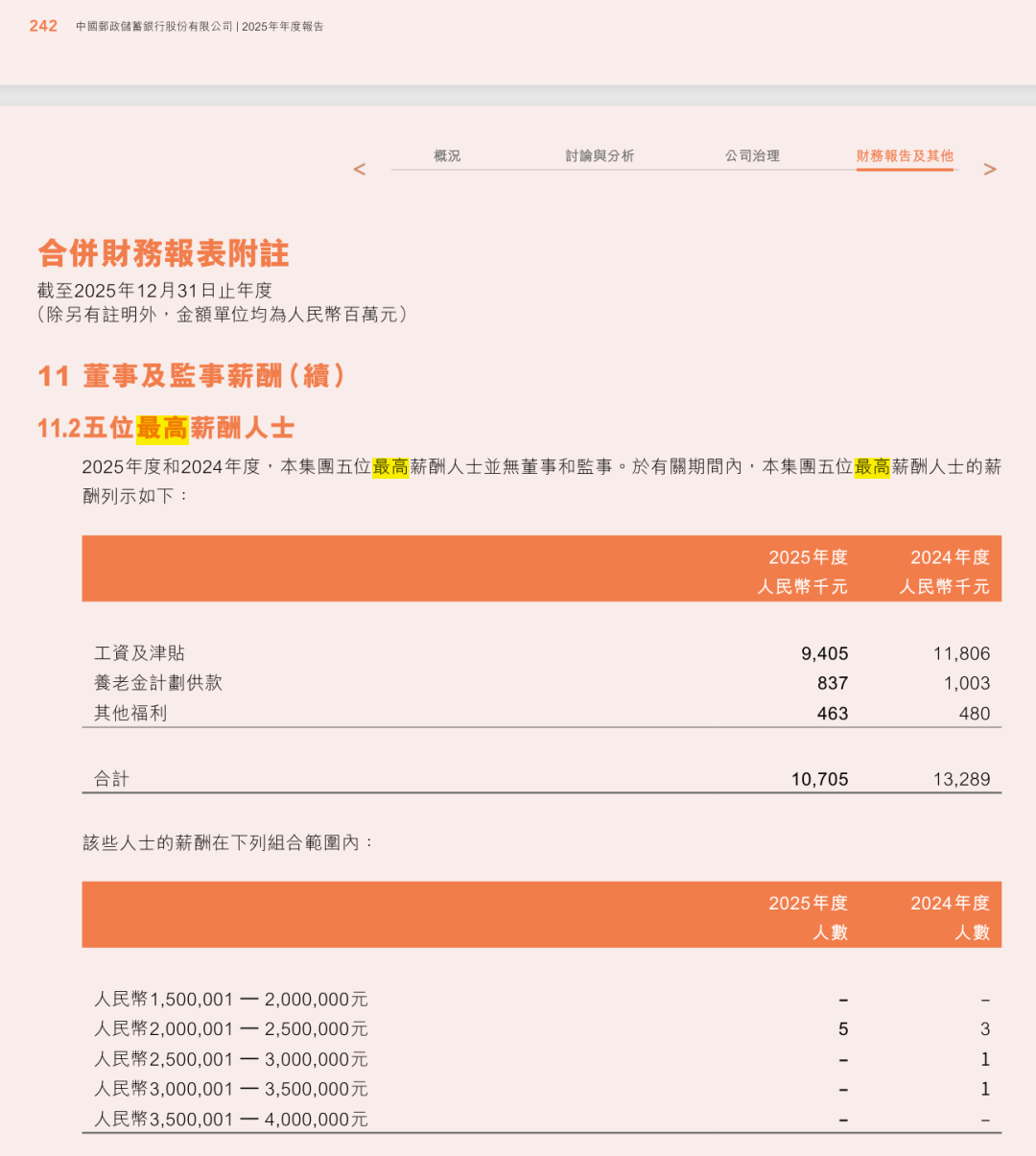1036x1156 pixels.
Task: Click the highlighted 最高 in the 11.2 heading
Action: (162, 428)
